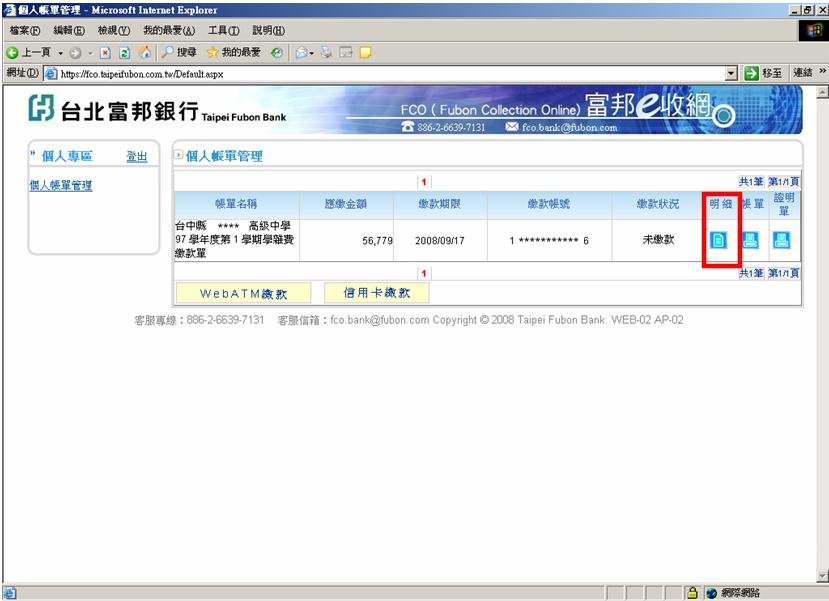
Task: Open the 檔案 menu
Action: click(x=24, y=31)
